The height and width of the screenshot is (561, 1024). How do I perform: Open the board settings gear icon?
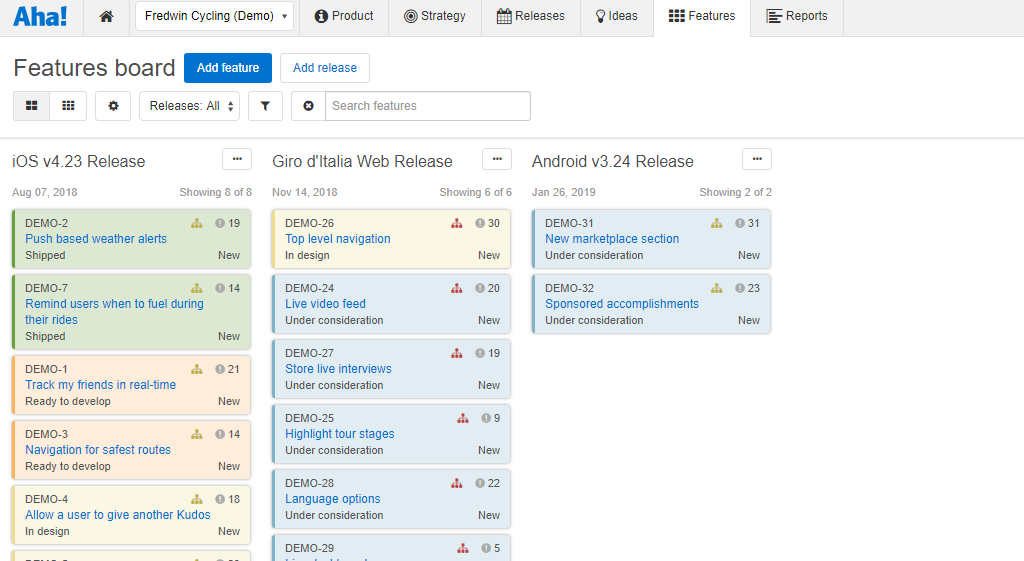click(113, 106)
